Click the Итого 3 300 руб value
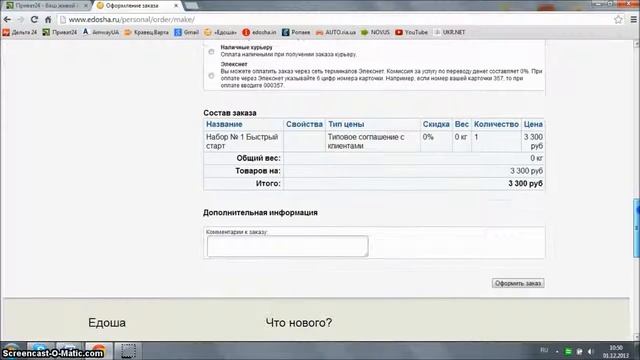Viewport: 640px width, 360px height. [525, 184]
